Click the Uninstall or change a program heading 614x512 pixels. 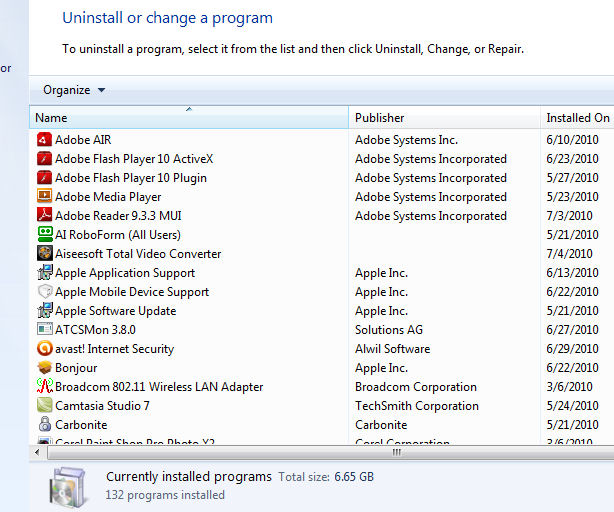(x=168, y=18)
